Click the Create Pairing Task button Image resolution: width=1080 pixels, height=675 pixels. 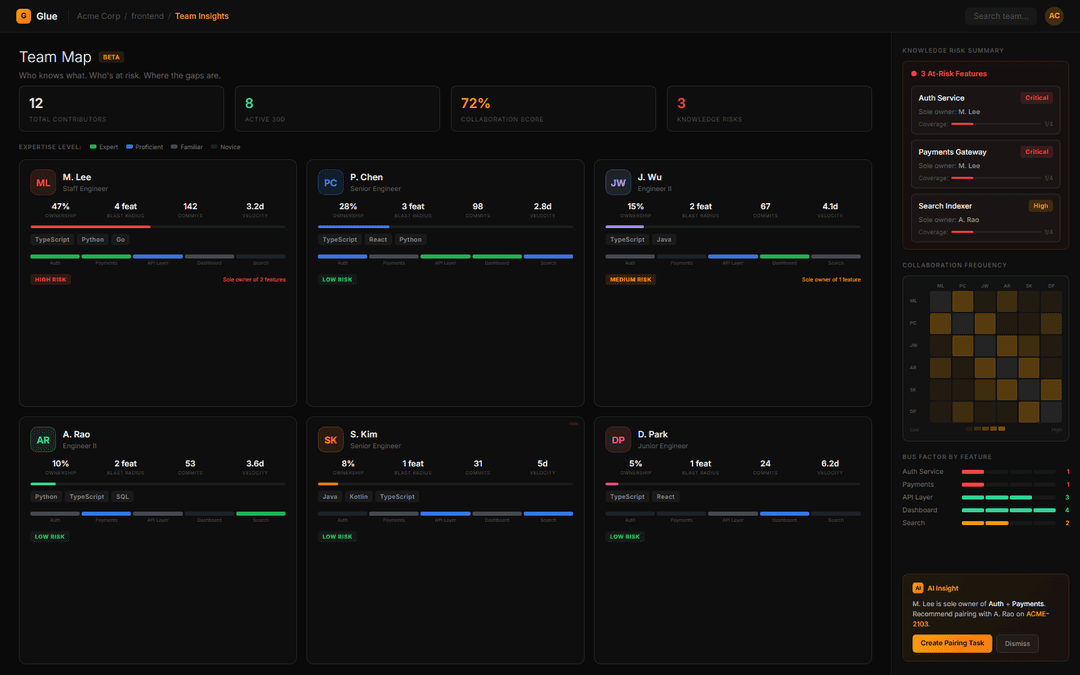click(952, 643)
